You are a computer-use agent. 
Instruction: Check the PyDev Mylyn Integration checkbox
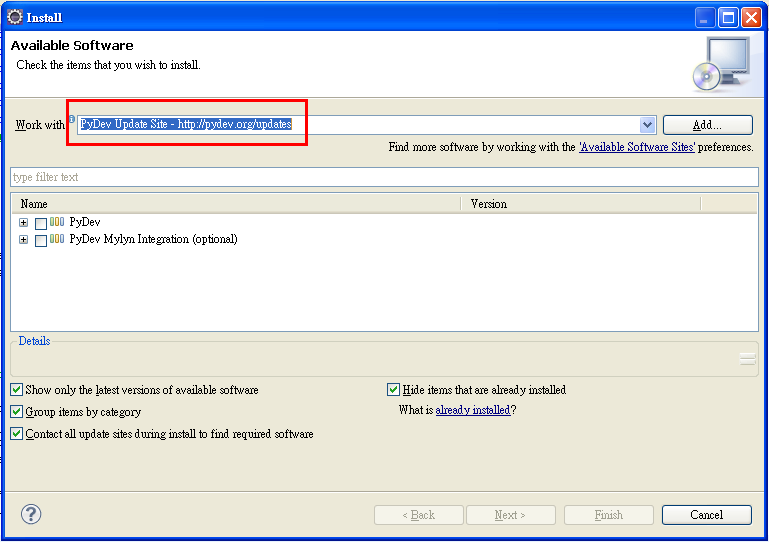[41, 240]
